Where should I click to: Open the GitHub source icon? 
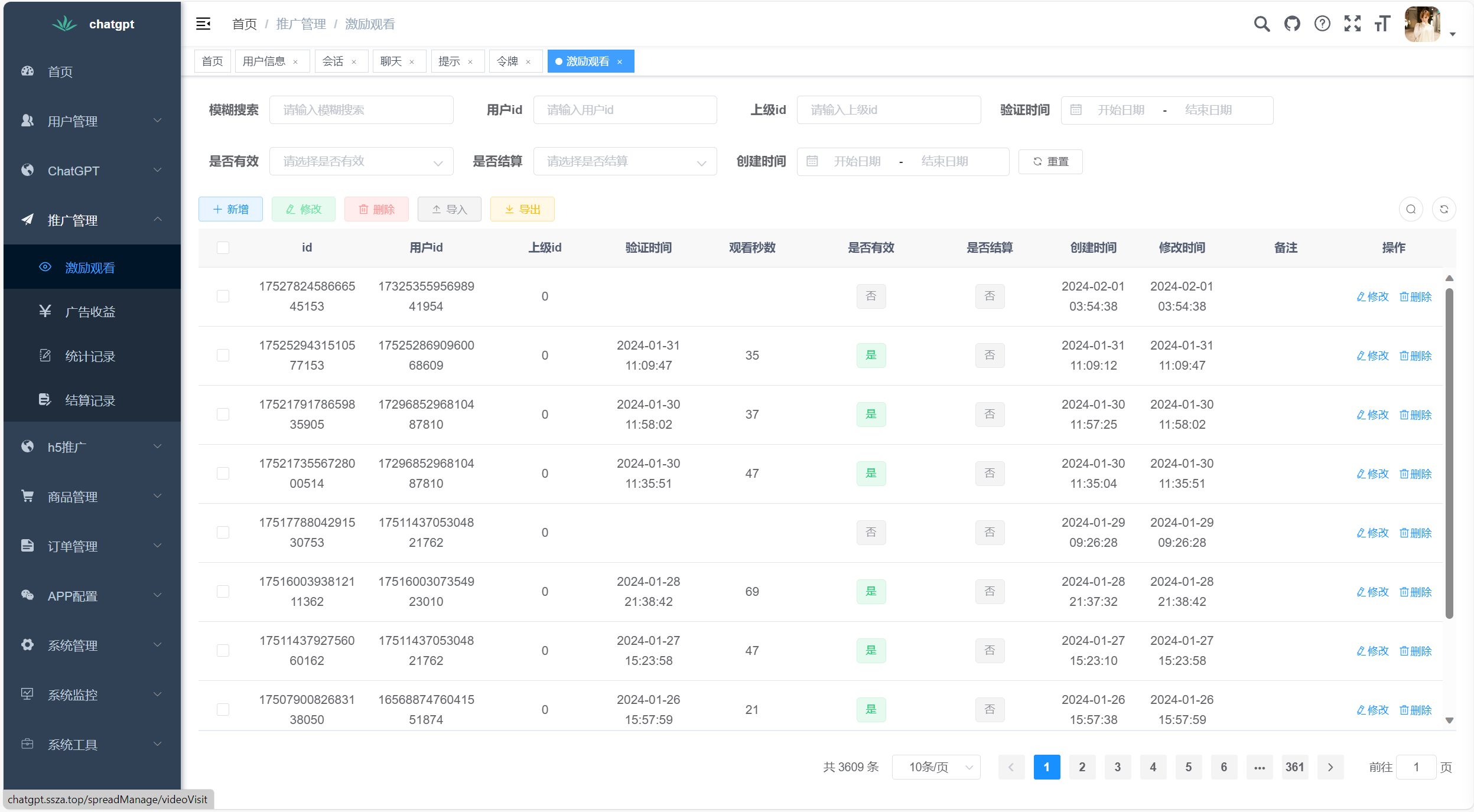coord(1292,24)
